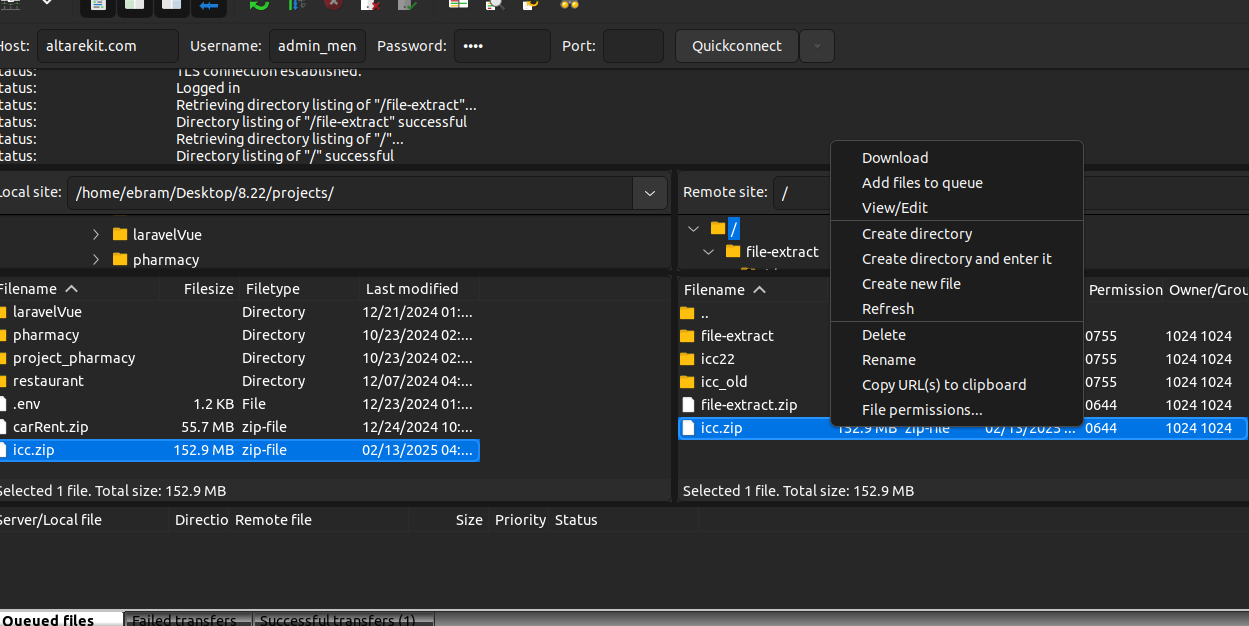This screenshot has height=626, width=1249.
Task: Cancel the current operation with red X icon
Action: pos(333,5)
